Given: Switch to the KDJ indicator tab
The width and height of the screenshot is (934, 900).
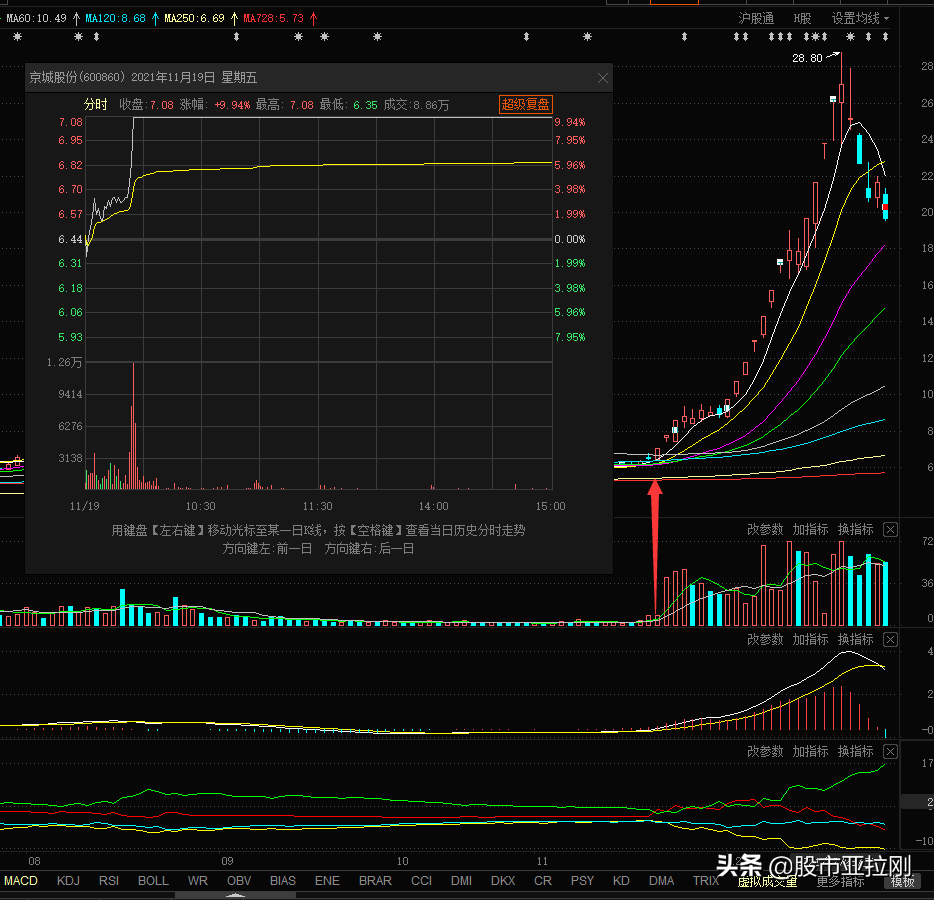Looking at the screenshot, I should [x=68, y=881].
